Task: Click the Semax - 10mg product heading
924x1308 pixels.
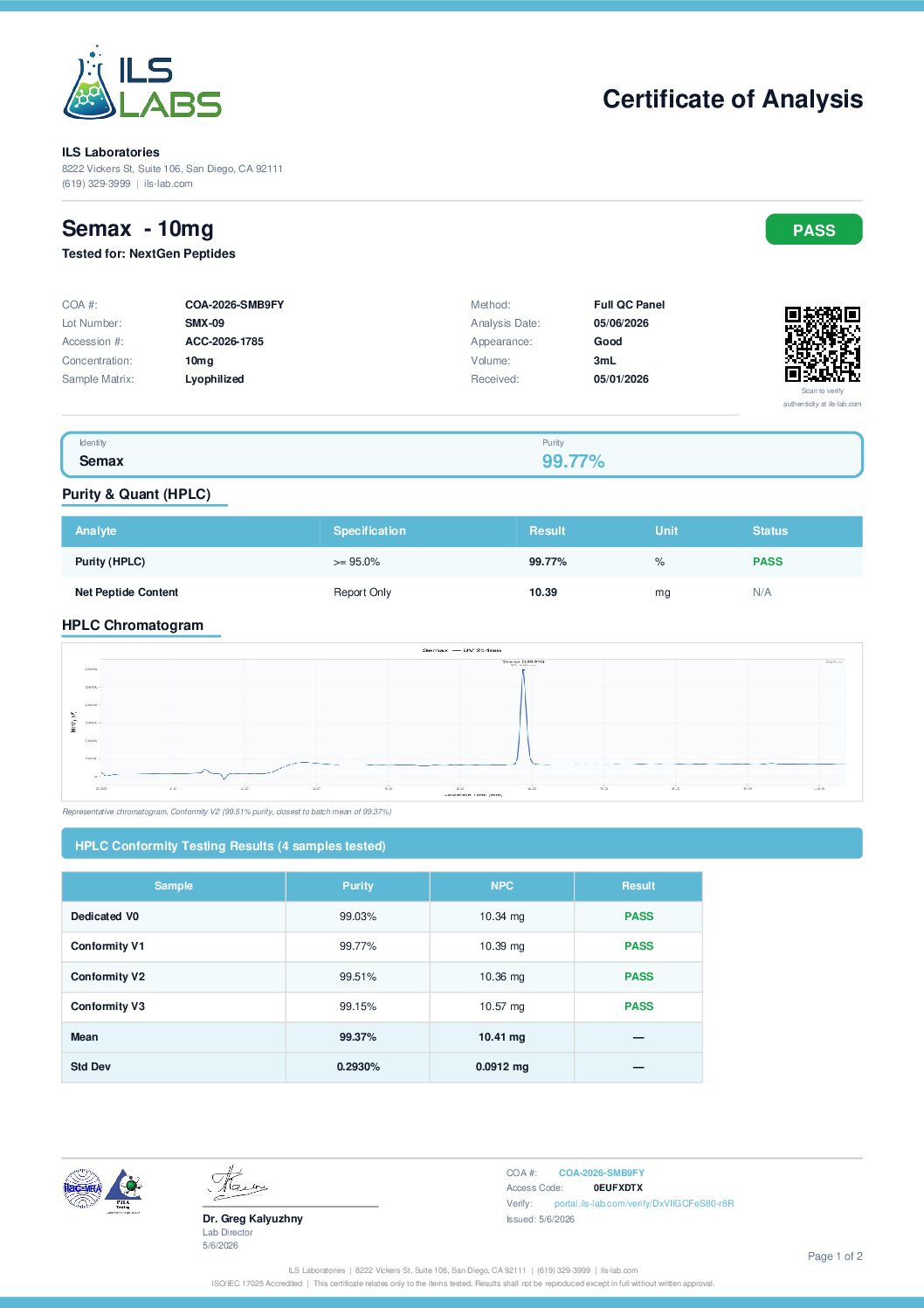Action: coord(138,229)
